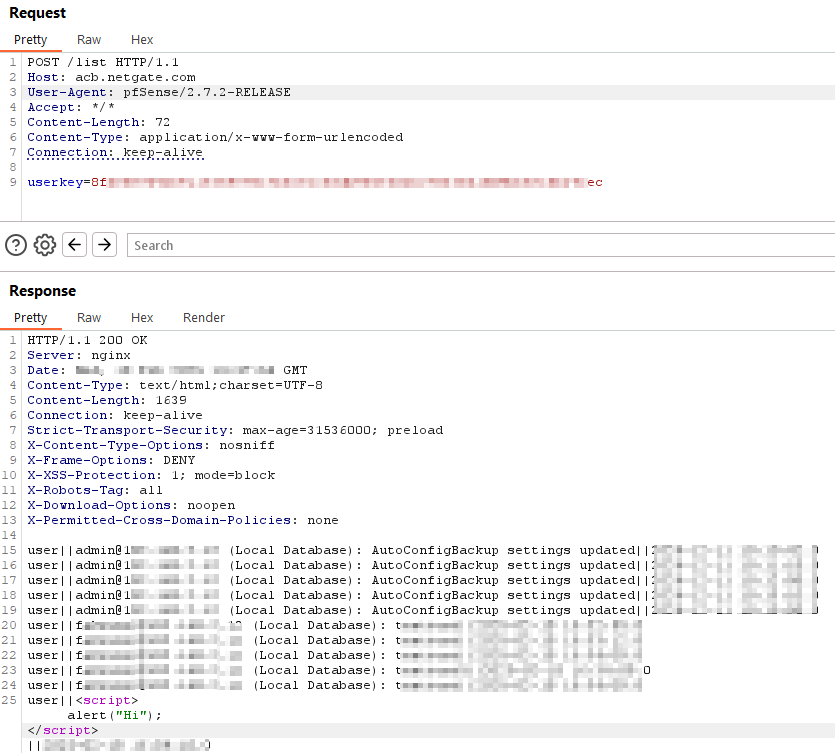The width and height of the screenshot is (835, 753).
Task: Click the "Server: nginx" response header
Action: (x=79, y=355)
